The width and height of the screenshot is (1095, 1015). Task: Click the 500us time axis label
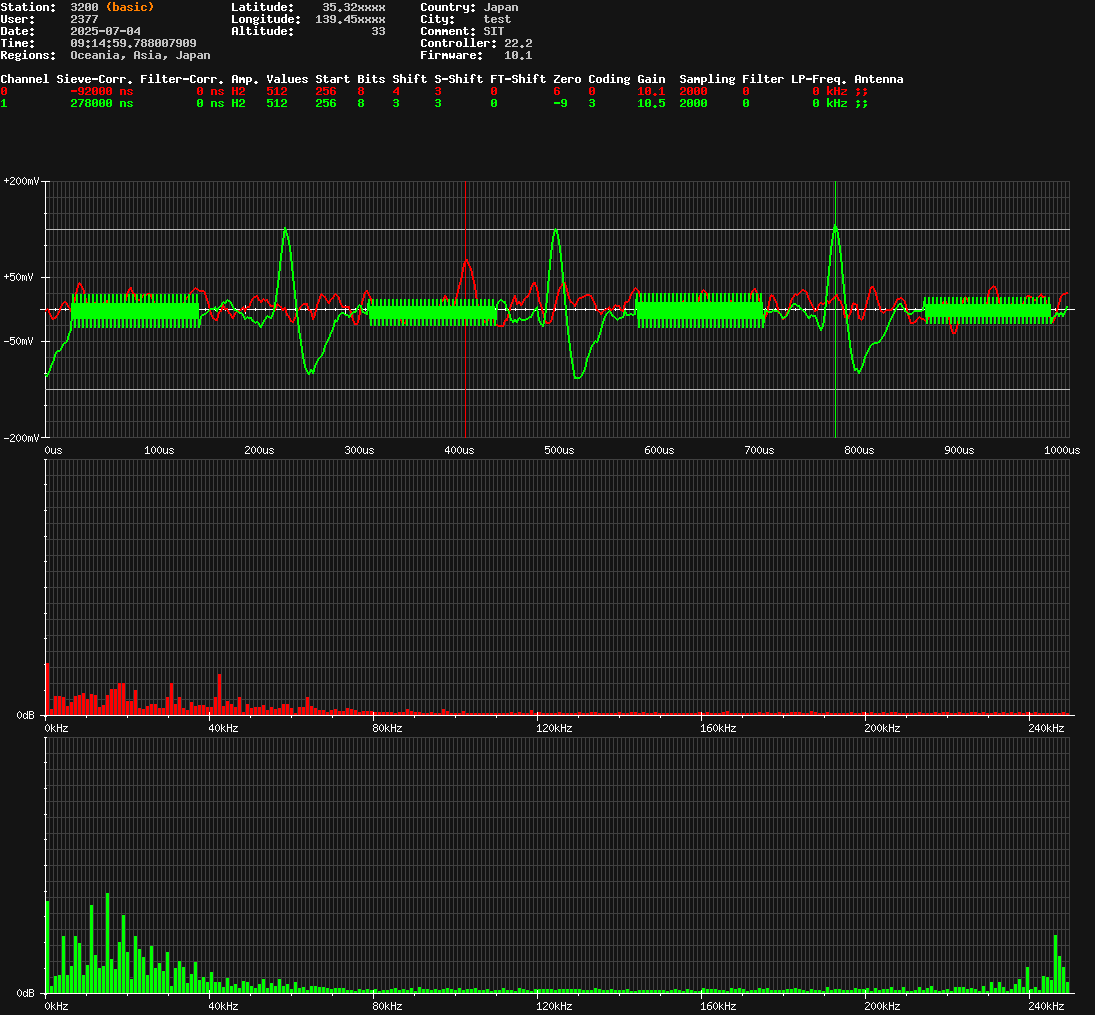(559, 450)
